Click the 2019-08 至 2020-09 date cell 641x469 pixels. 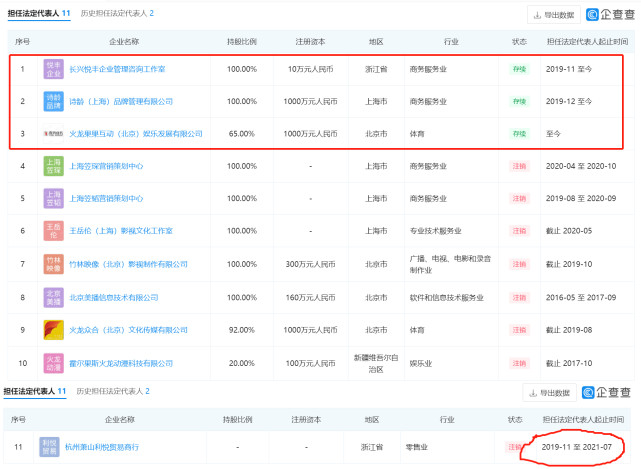581,198
